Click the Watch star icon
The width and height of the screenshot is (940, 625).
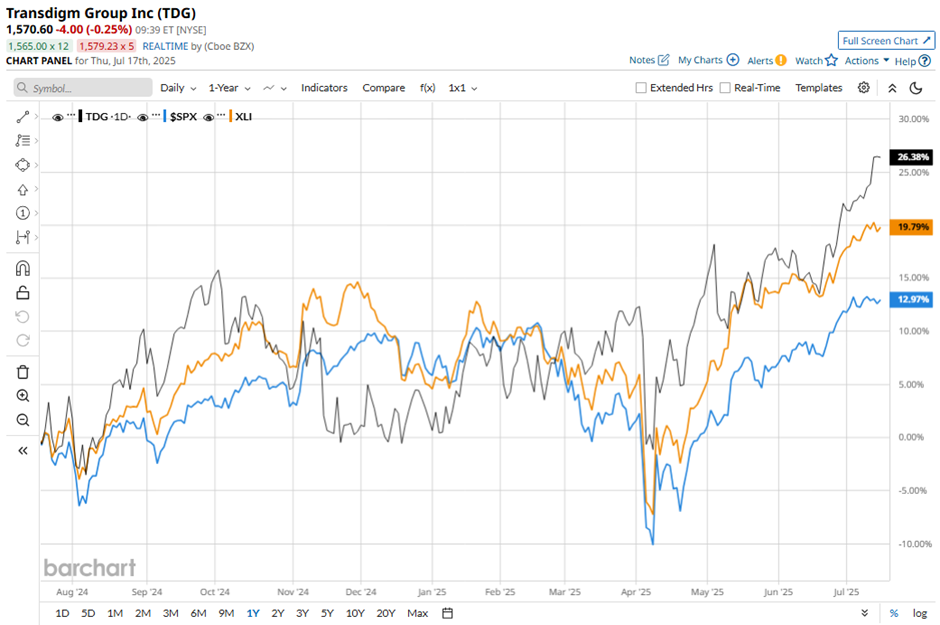coord(831,60)
